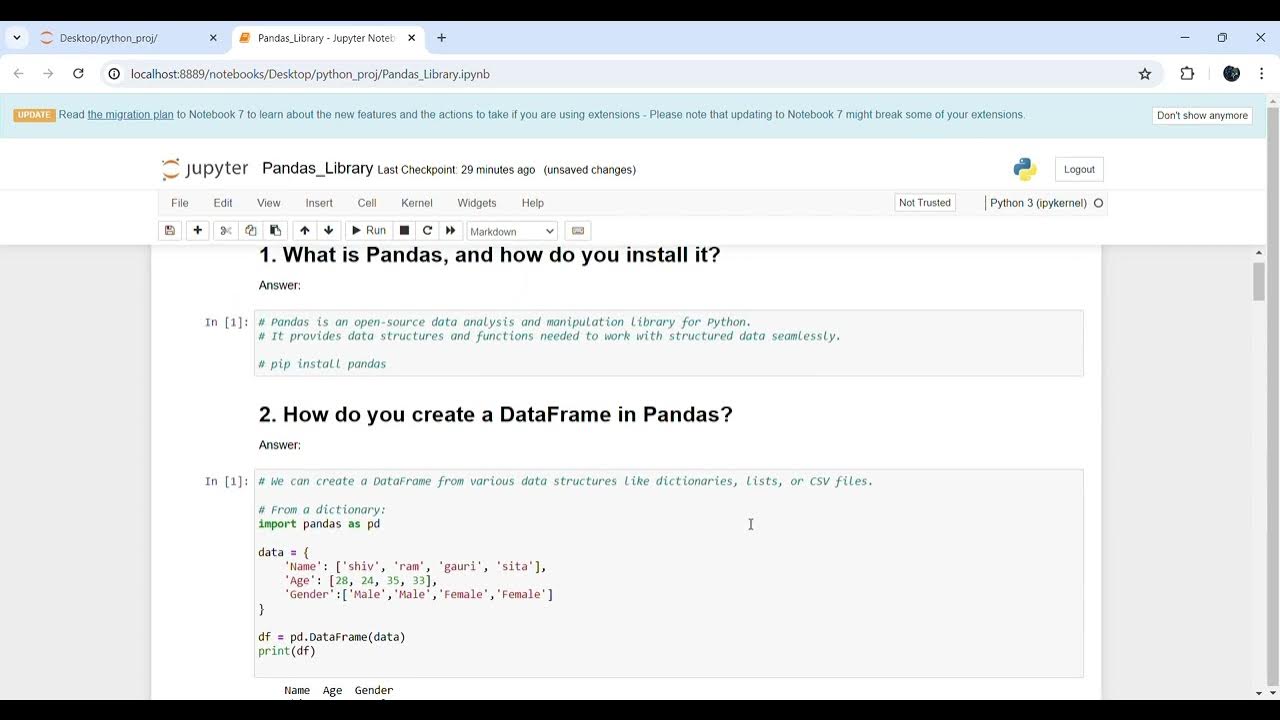Click the Python logo icon
Screen dimensions: 1280x720
(1025, 169)
